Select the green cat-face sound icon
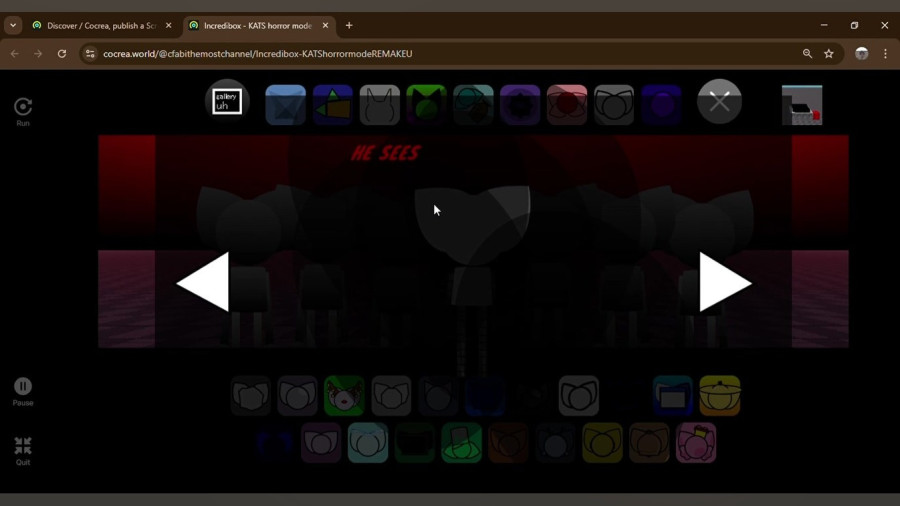Screen dimensions: 900x506 pos(344,396)
